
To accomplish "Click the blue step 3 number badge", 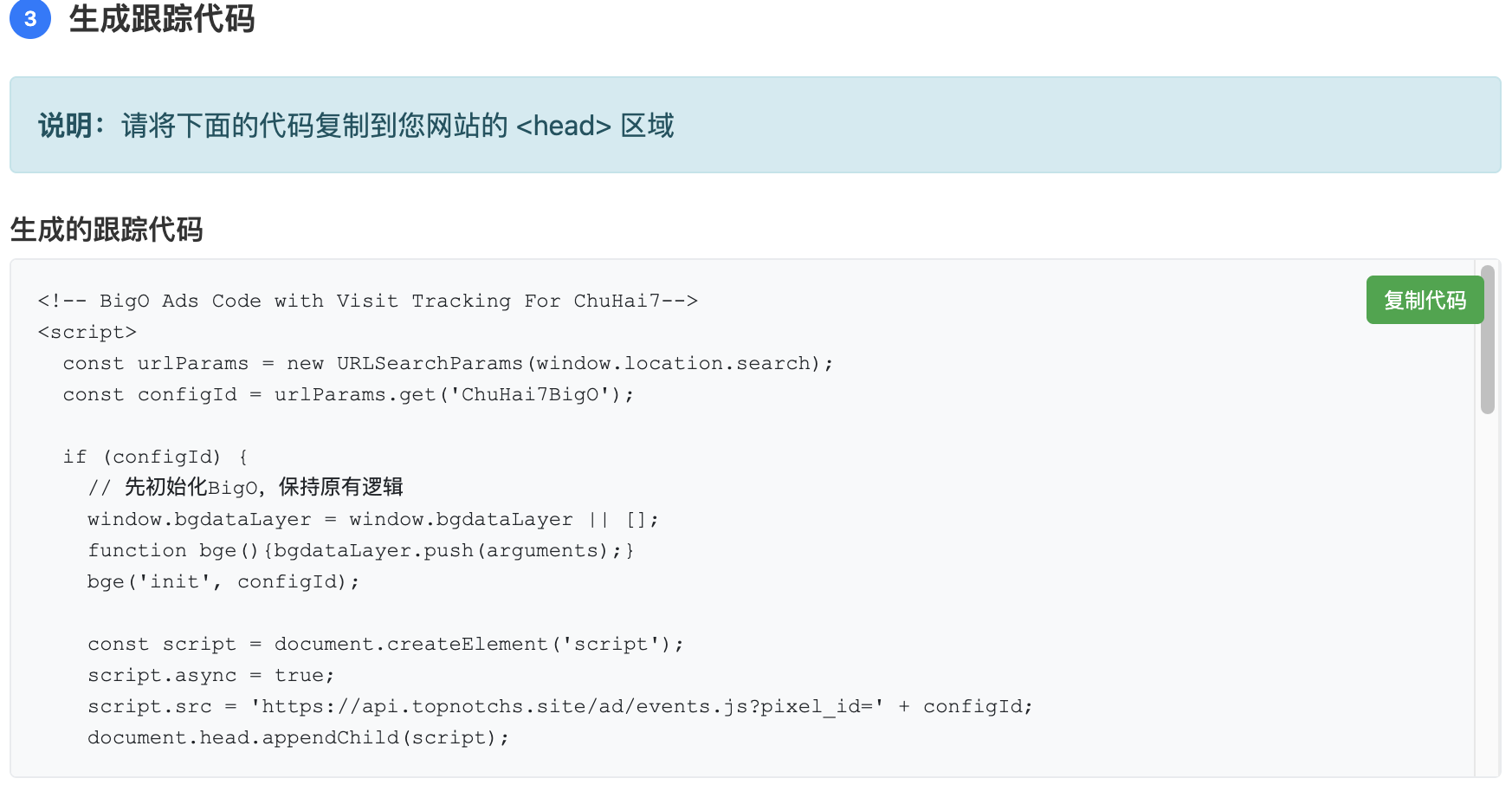I will [30, 19].
